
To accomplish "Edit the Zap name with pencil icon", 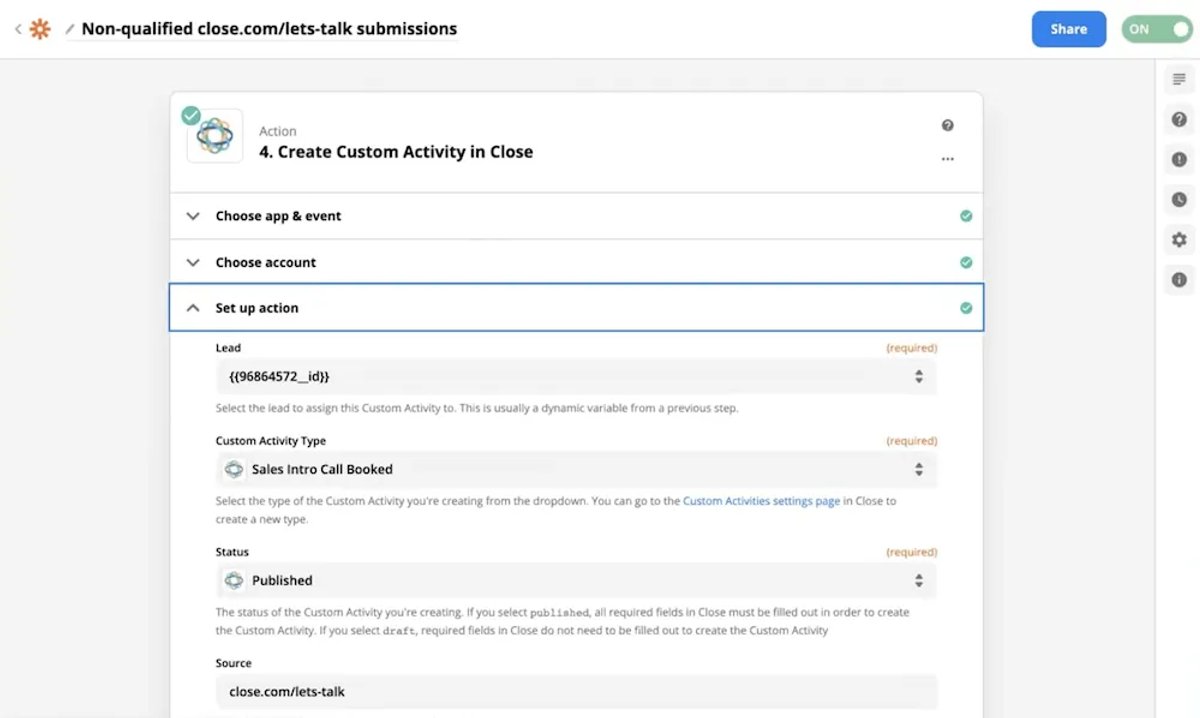I will 70,29.
